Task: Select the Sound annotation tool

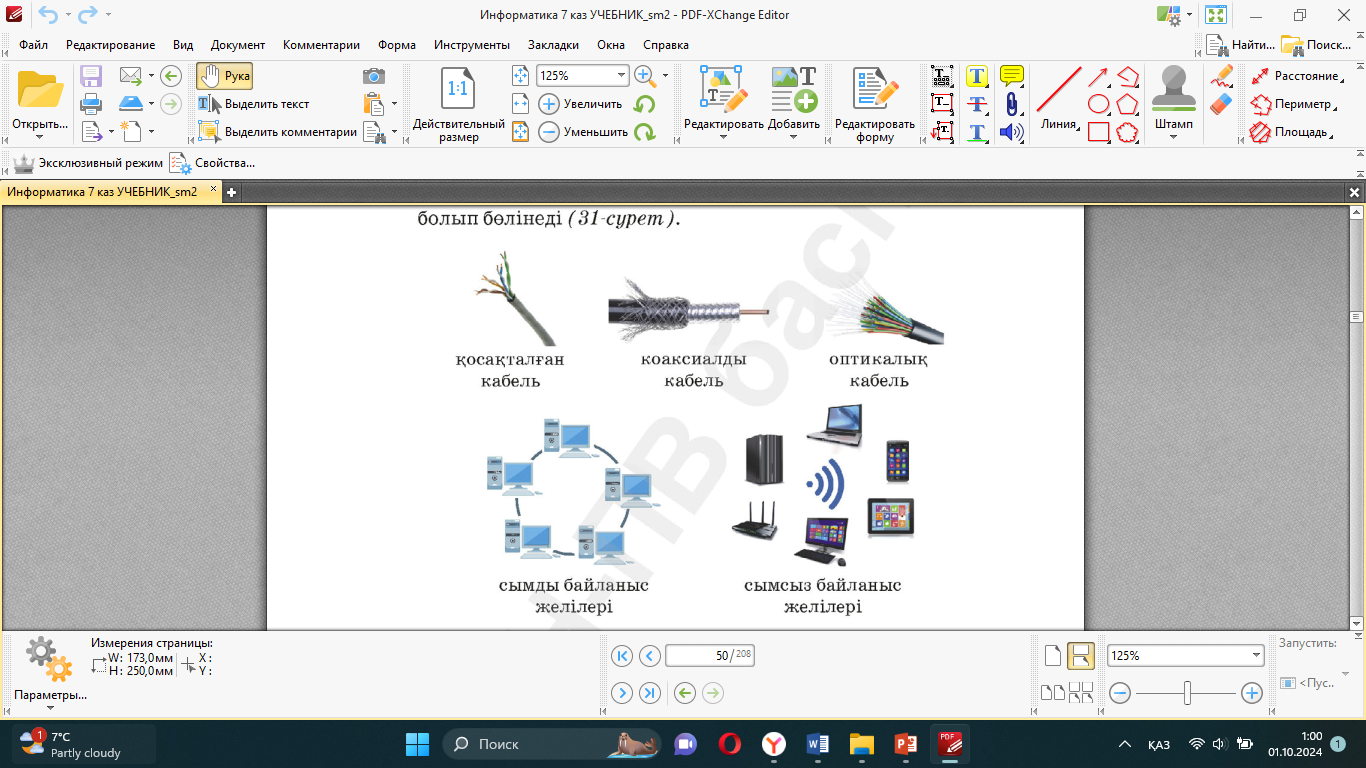Action: pos(1012,132)
